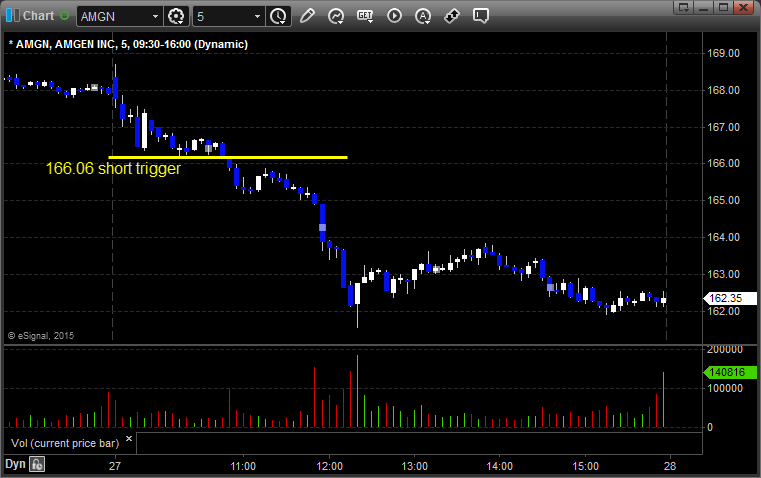
Task: Open the alerts circled-A menu
Action: pyautogui.click(x=423, y=16)
